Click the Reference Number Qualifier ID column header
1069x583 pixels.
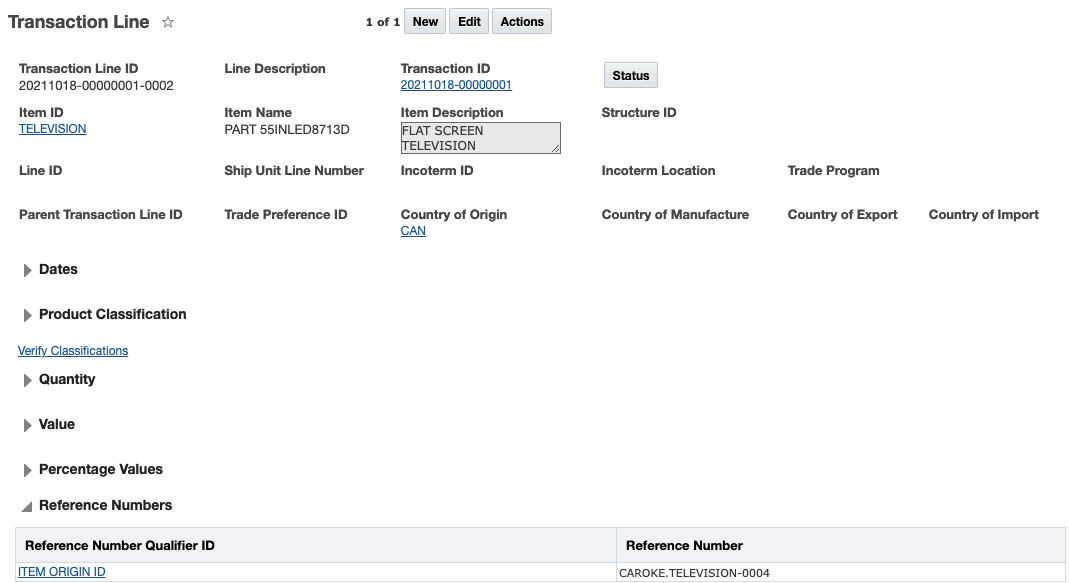[120, 545]
